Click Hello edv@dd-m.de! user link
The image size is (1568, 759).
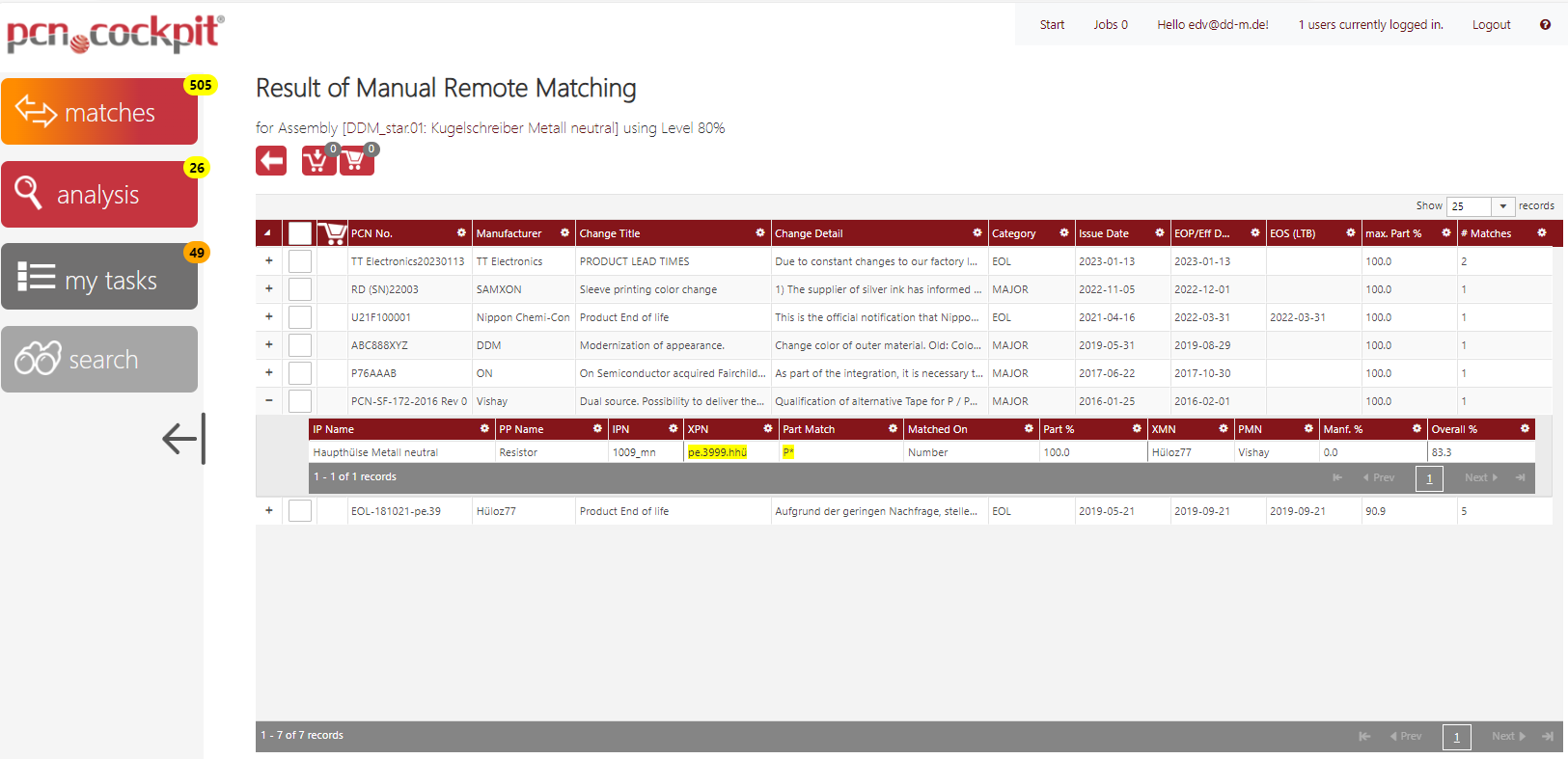point(1213,25)
